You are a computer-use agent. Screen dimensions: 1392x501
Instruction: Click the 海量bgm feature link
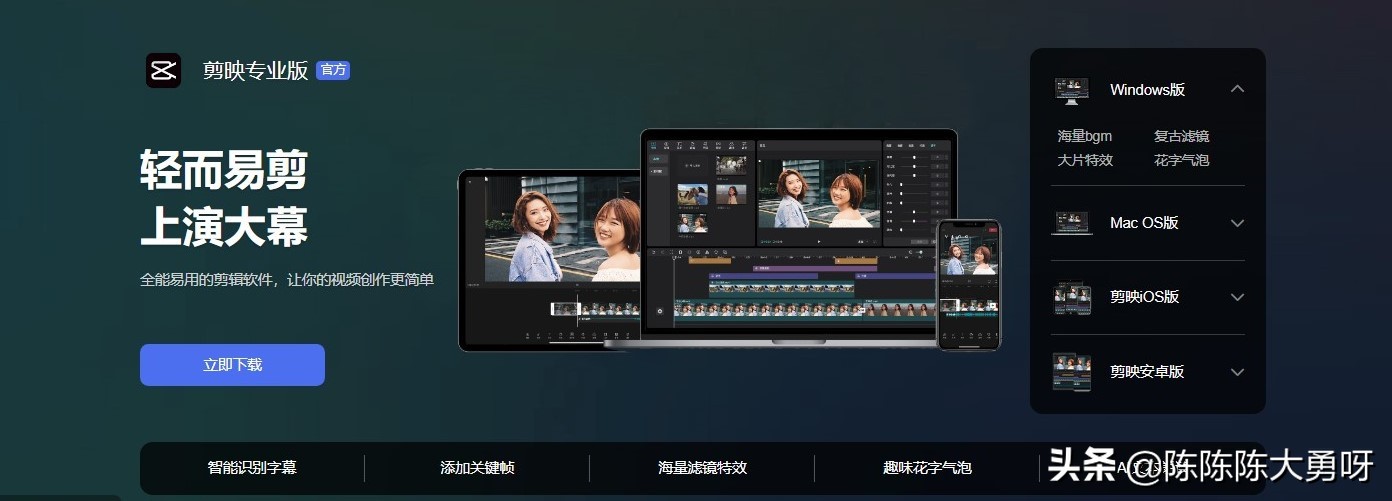tap(1084, 136)
